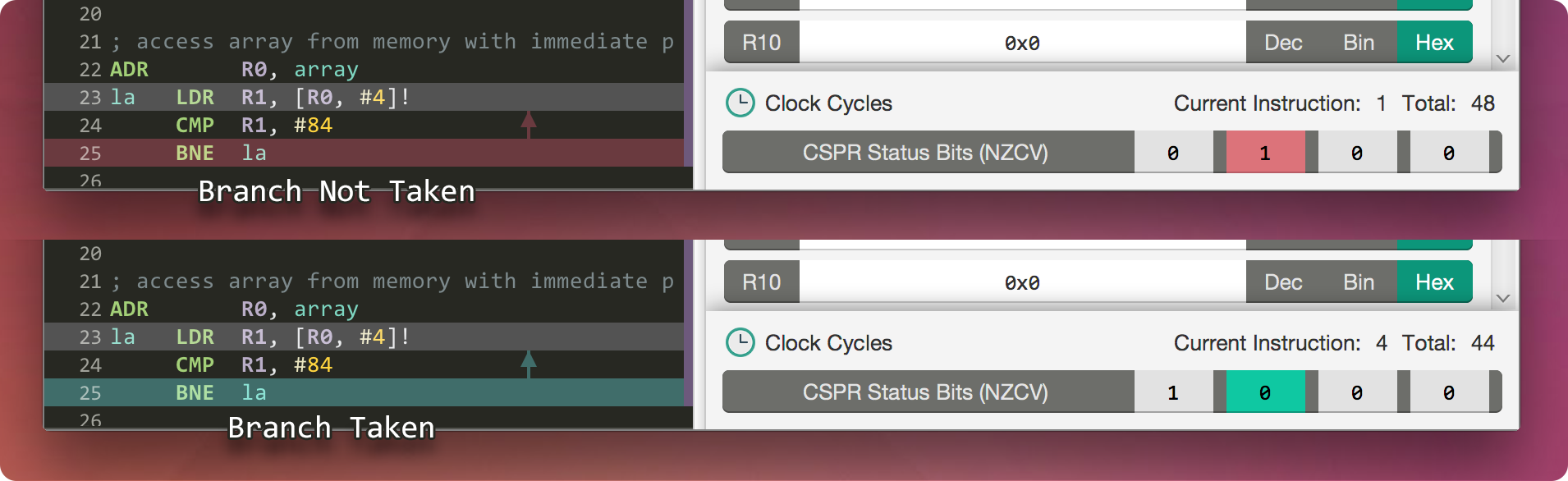
Task: Click line 25 BNE la in the top editor
Action: (x=220, y=153)
